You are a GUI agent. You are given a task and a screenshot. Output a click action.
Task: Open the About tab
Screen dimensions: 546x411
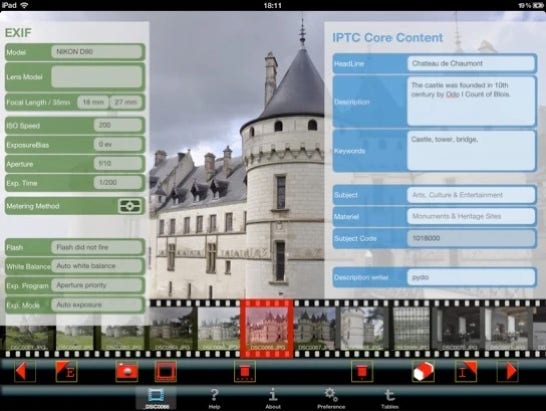tap(273, 398)
